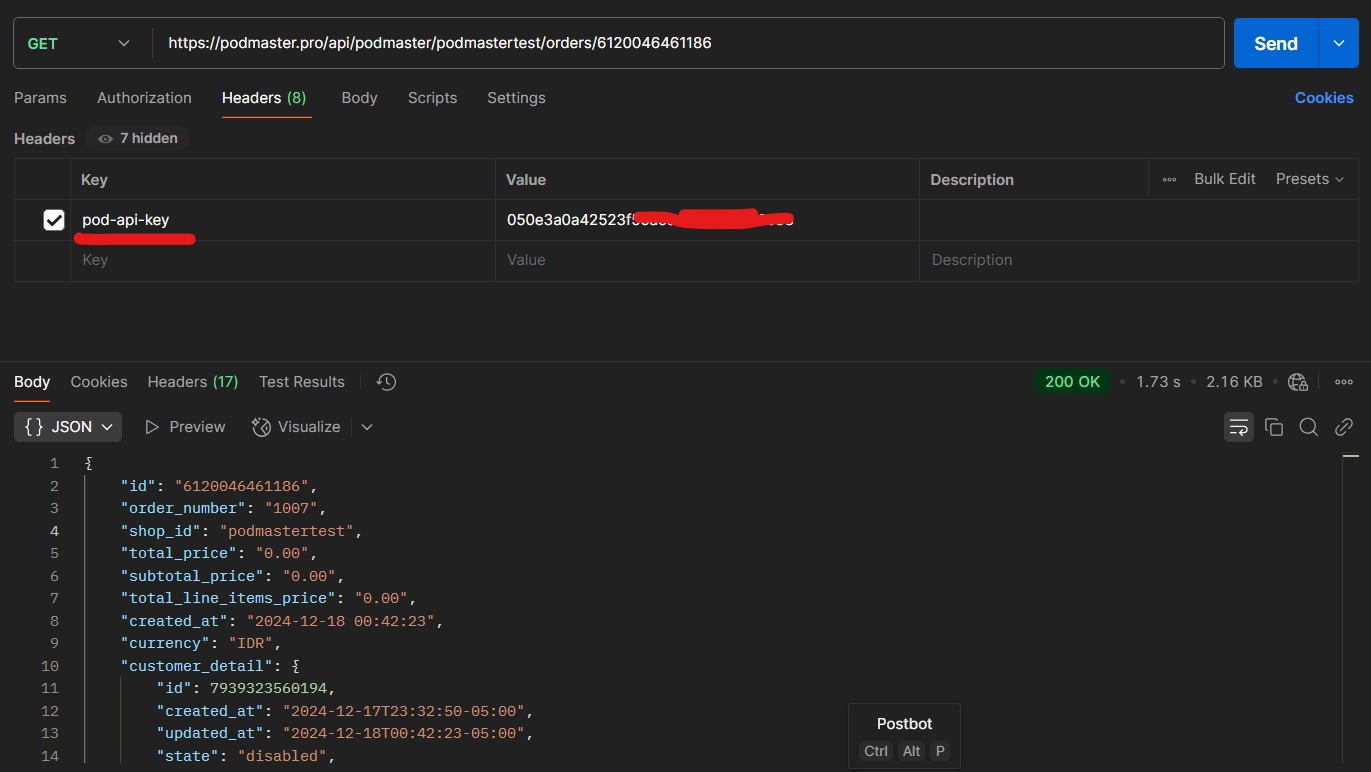Click the "currency": "IDR" line
The width and height of the screenshot is (1371, 772).
tap(201, 643)
